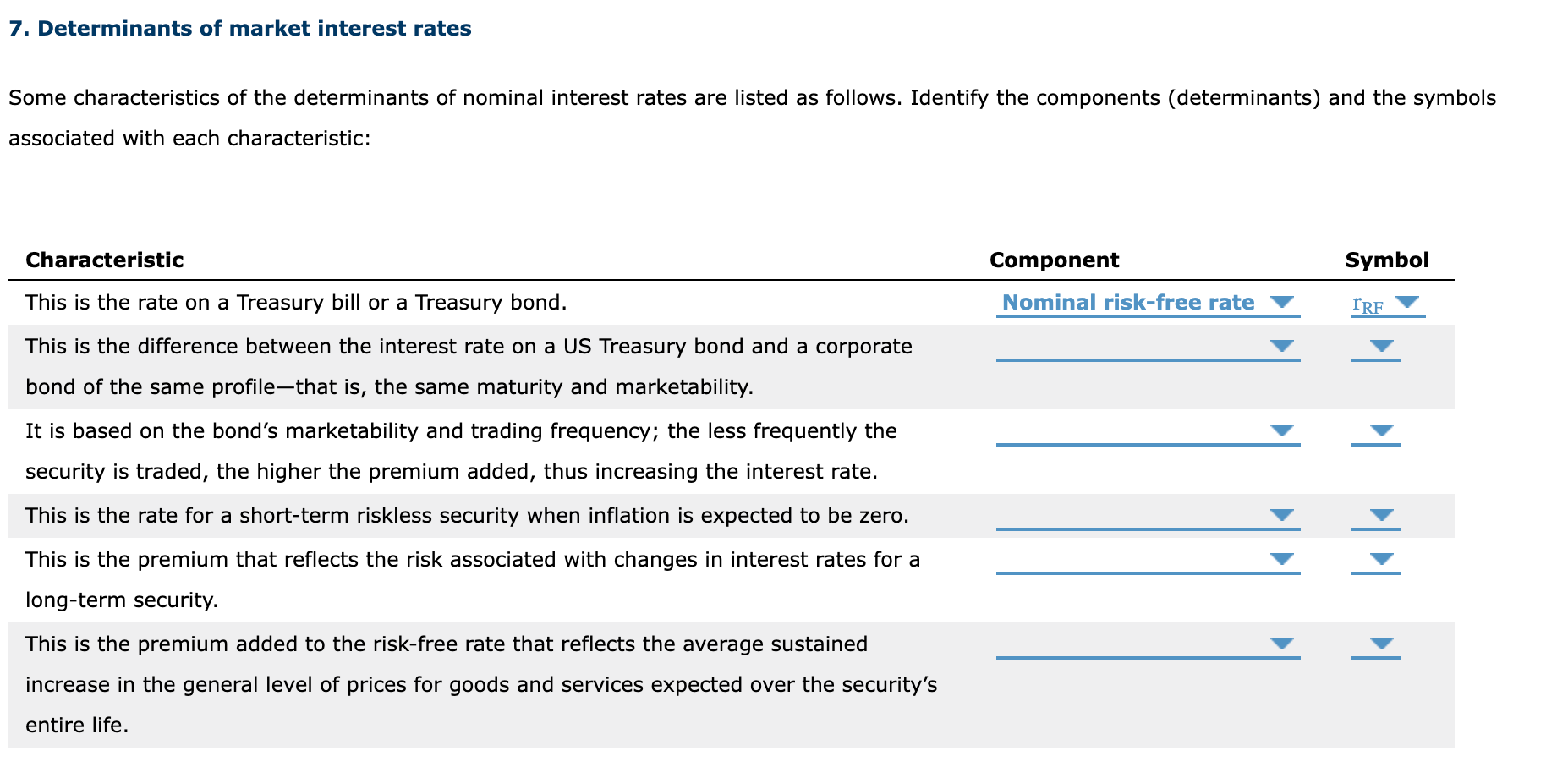The width and height of the screenshot is (1568, 778).
Task: Click the section heading Determinants of market interest rates
Action: point(239,27)
